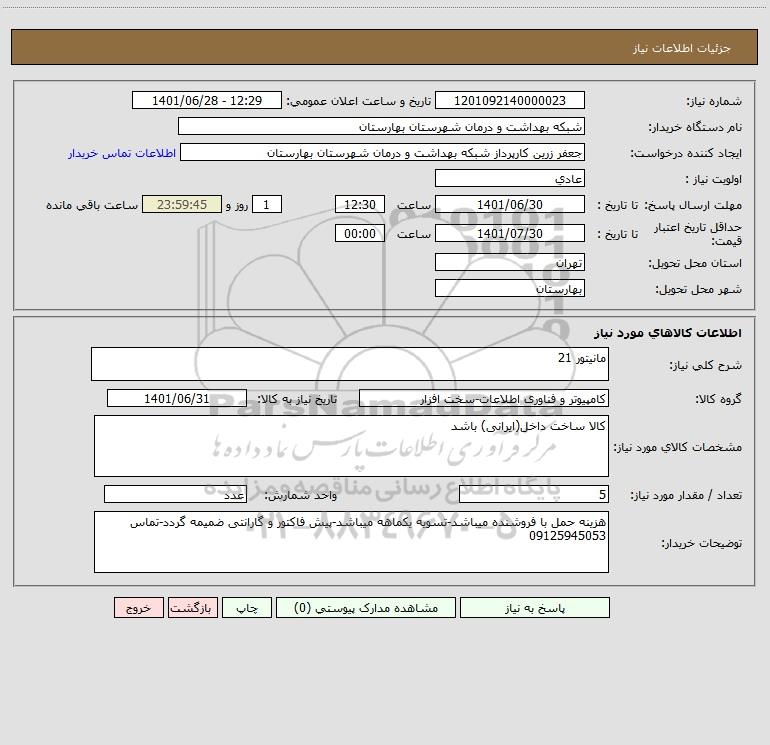The height and width of the screenshot is (745, 770).
Task: Click the مشخصات کالای مورد نیاز label
Action: click(678, 447)
